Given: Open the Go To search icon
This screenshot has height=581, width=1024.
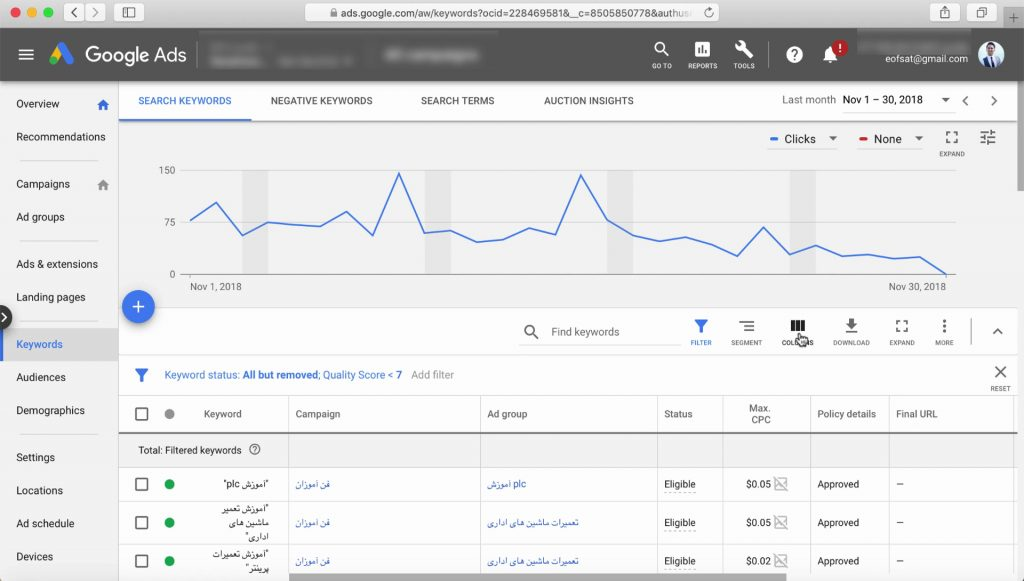Looking at the screenshot, I should pos(662,55).
